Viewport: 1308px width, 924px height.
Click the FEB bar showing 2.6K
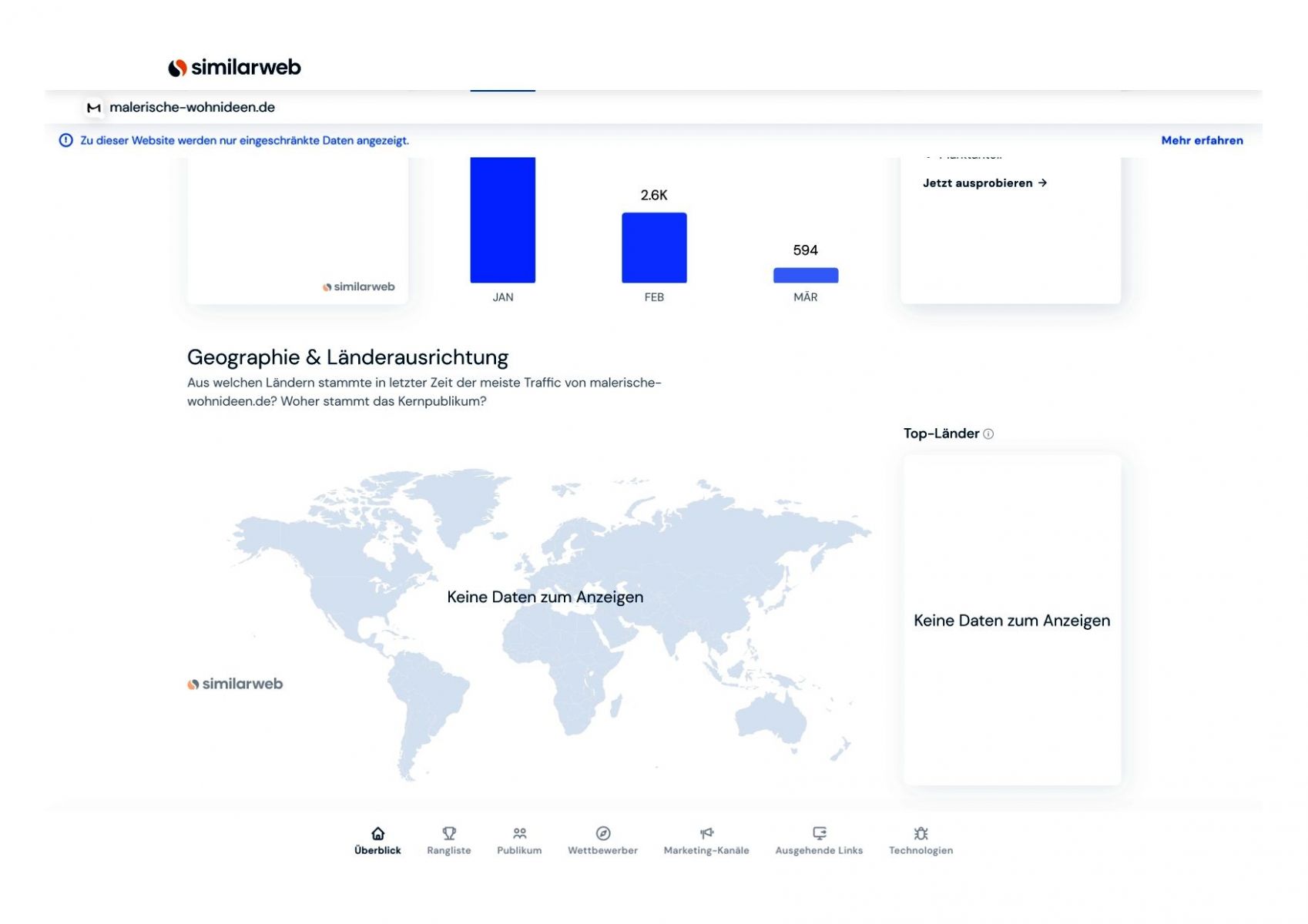[654, 248]
